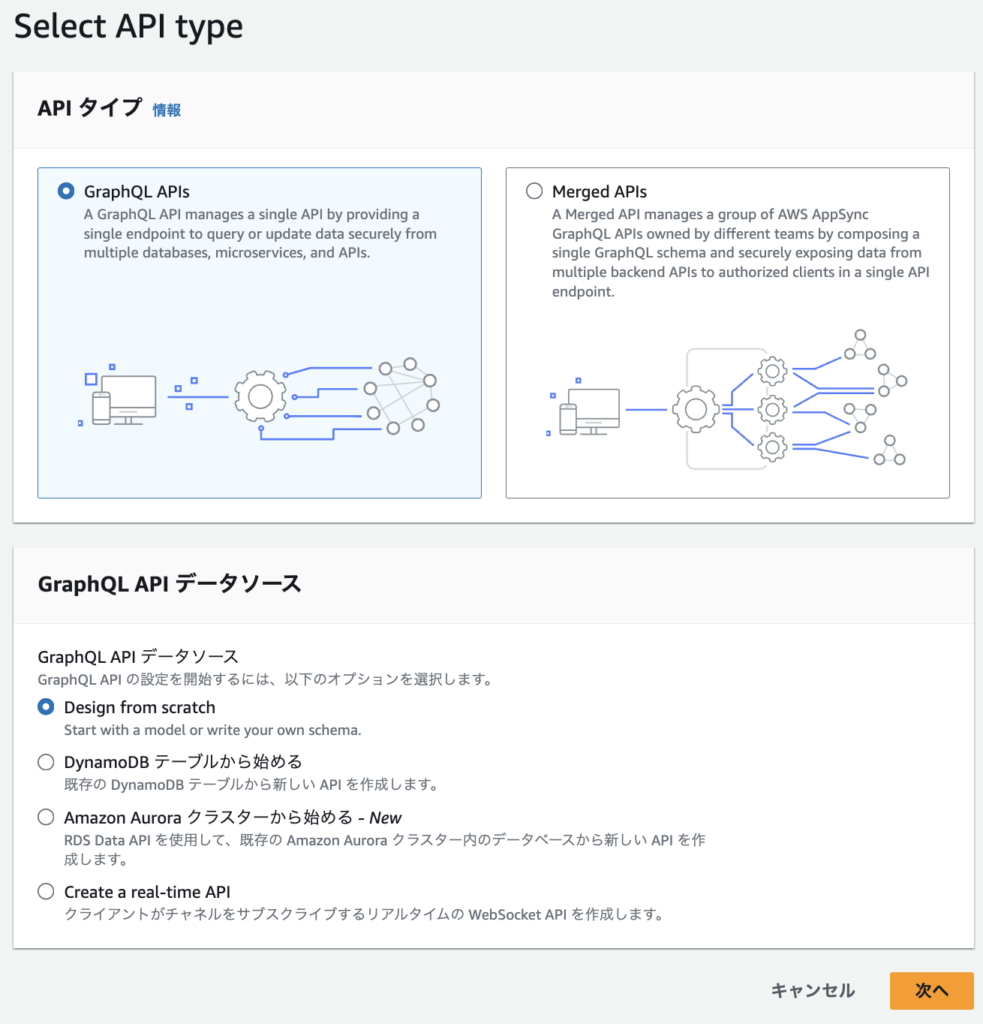Image resolution: width=983 pixels, height=1024 pixels.
Task: Click the Merged APIs selection card
Action: [x=727, y=330]
